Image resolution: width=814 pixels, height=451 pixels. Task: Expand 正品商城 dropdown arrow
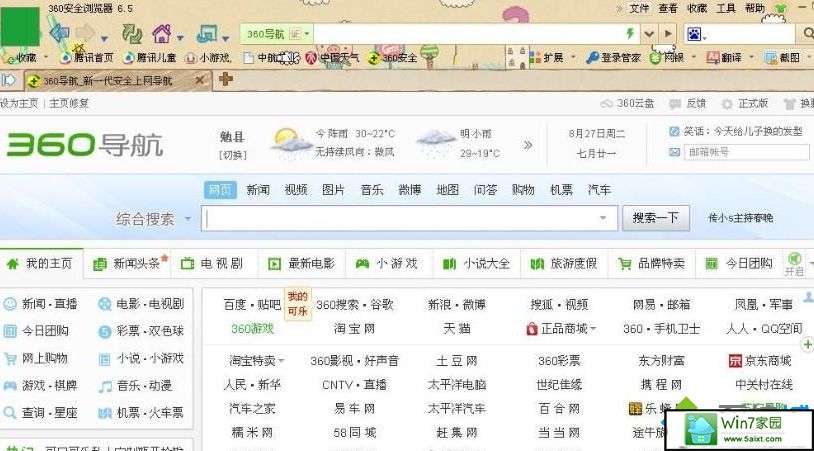point(593,329)
